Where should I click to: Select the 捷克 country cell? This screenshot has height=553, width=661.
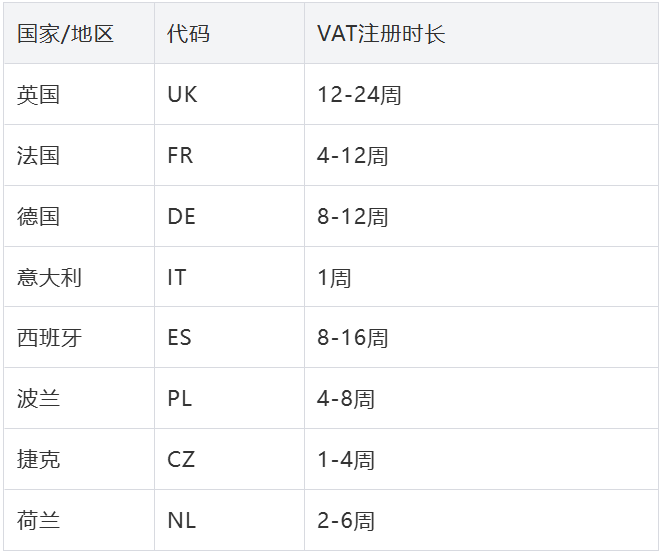click(39, 460)
